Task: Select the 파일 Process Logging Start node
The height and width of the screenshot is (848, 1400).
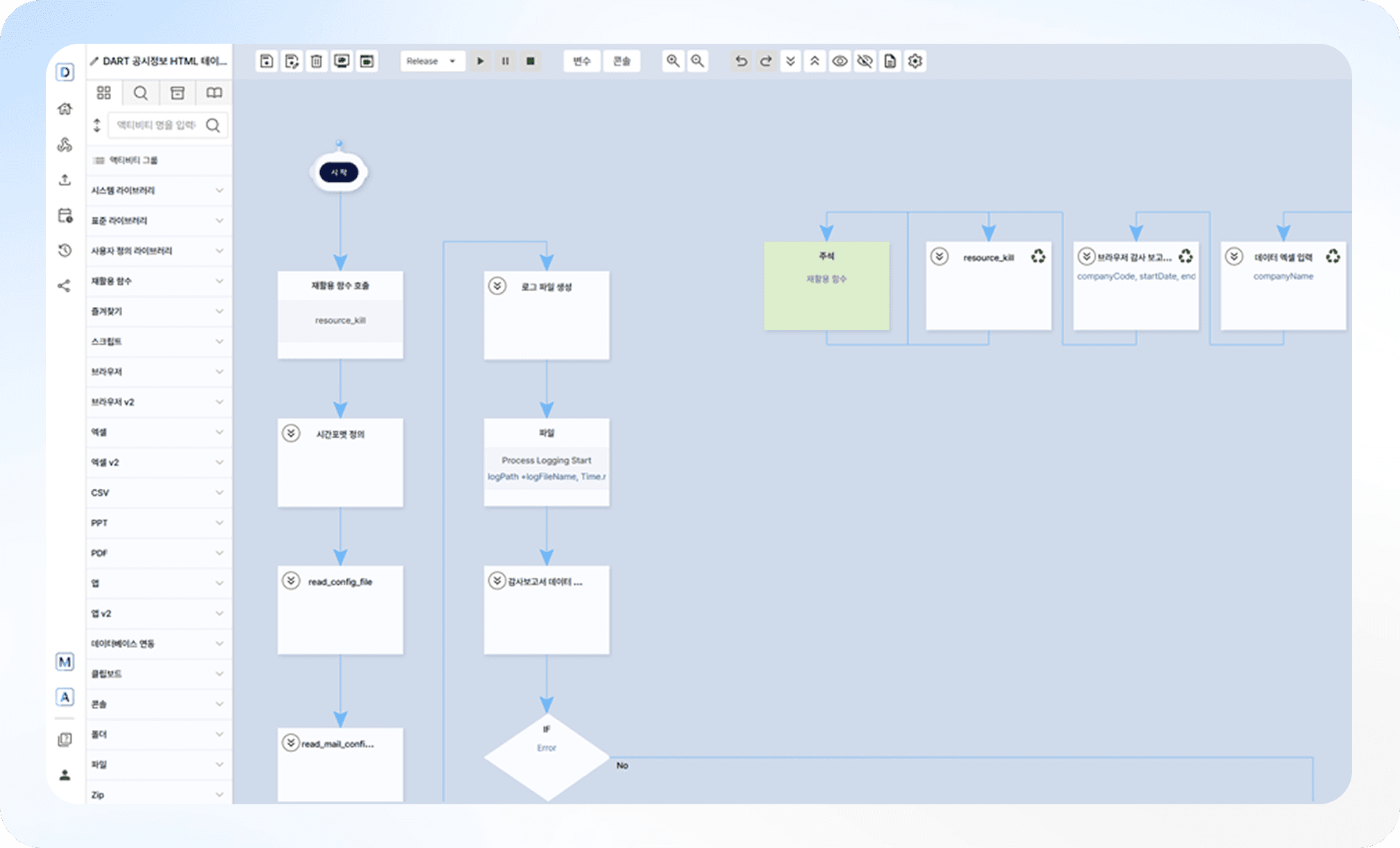Action: (547, 462)
